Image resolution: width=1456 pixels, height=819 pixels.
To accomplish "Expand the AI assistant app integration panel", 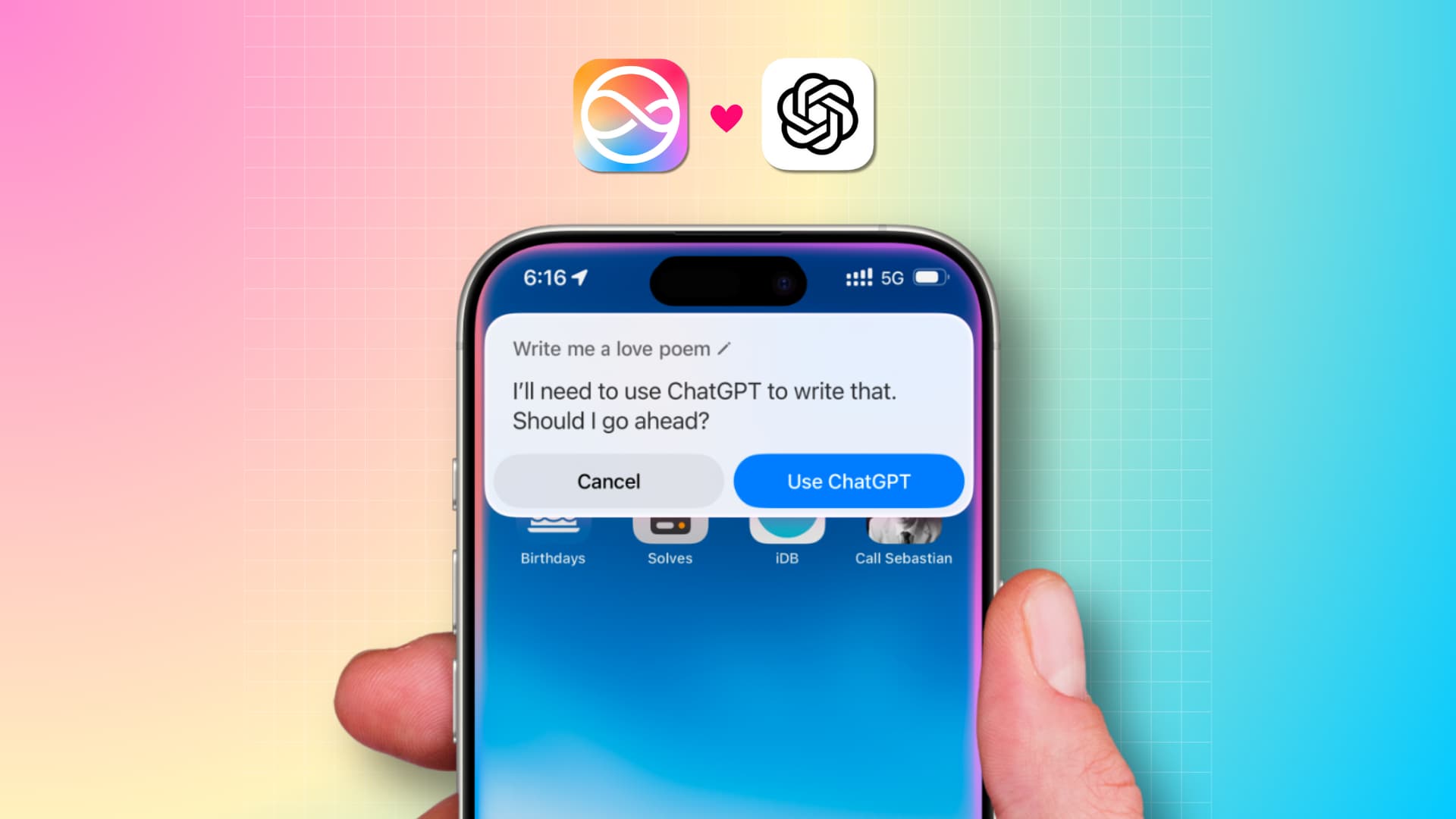I will coord(848,481).
